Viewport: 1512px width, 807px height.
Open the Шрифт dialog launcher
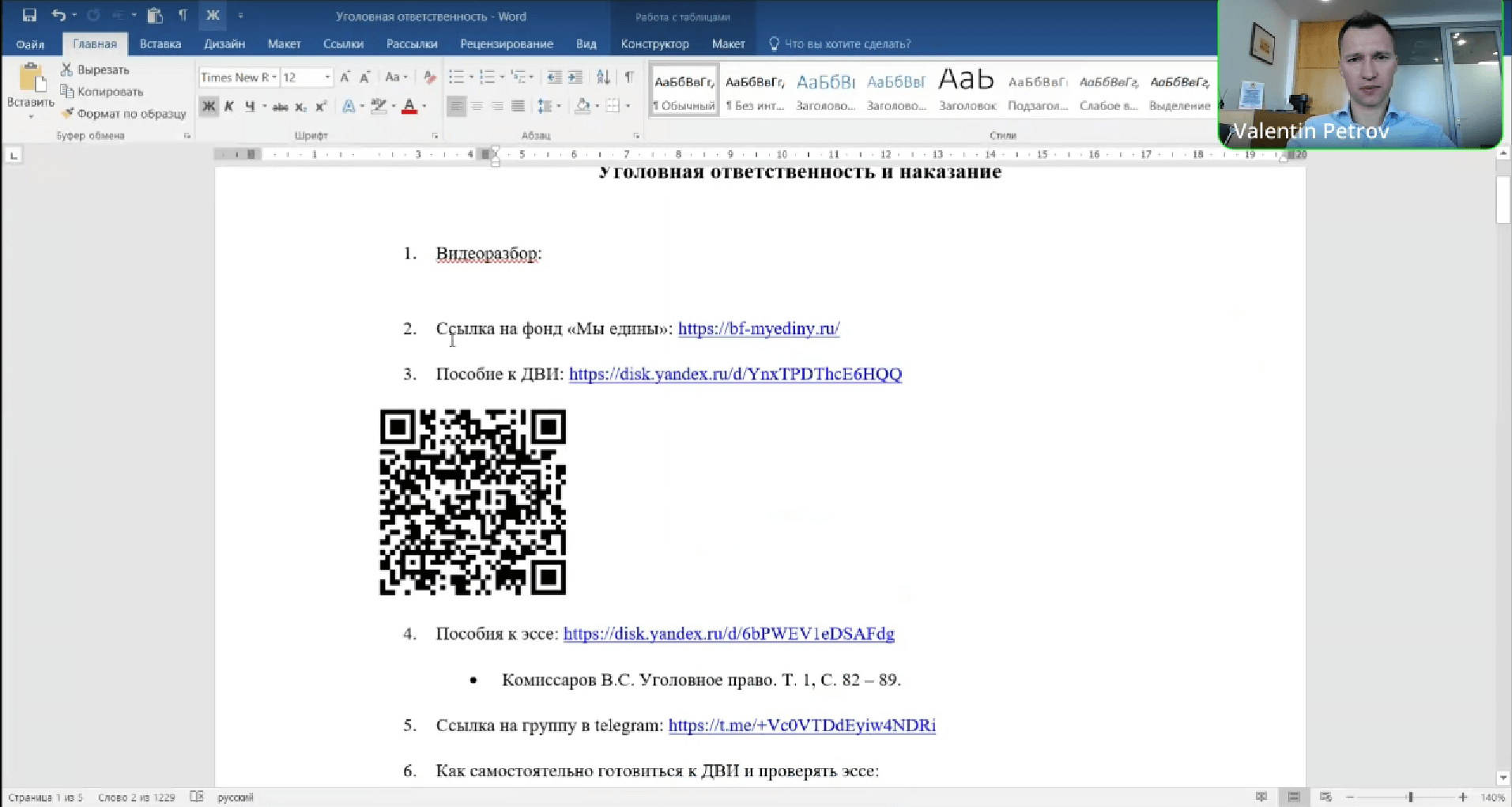(x=435, y=136)
